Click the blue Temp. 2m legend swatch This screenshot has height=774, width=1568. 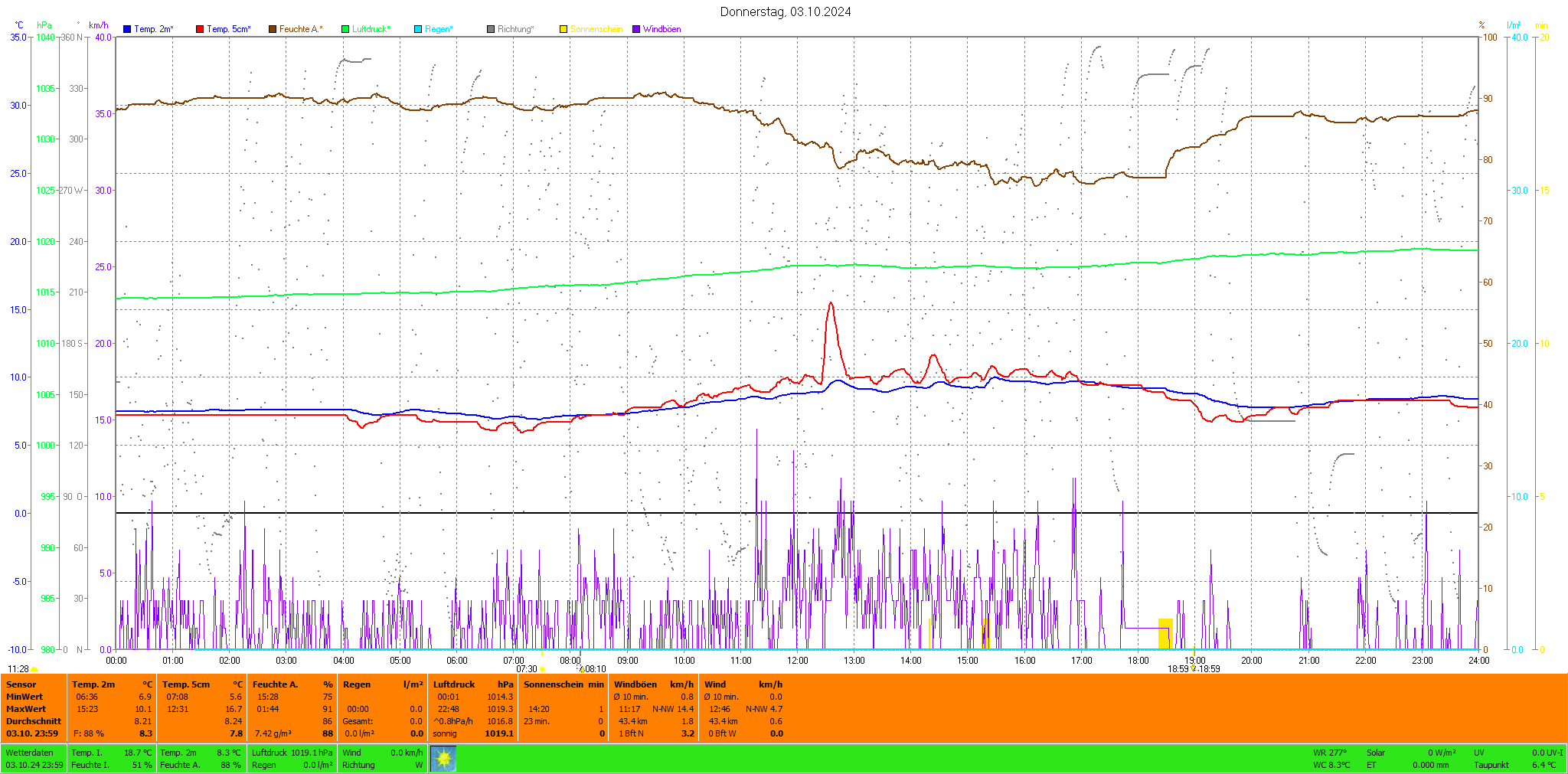pyautogui.click(x=127, y=29)
